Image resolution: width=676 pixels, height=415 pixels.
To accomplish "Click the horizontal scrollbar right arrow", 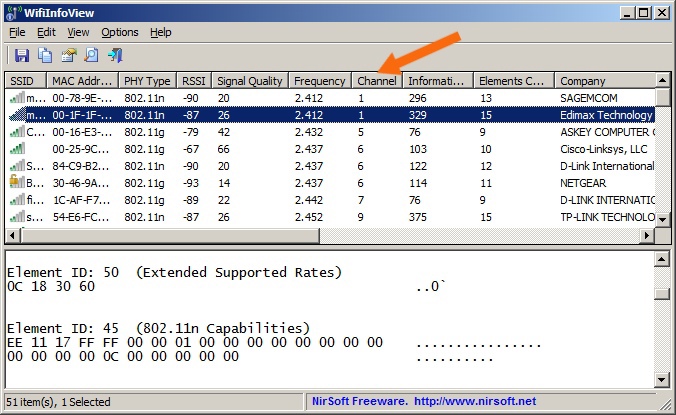I will point(647,235).
